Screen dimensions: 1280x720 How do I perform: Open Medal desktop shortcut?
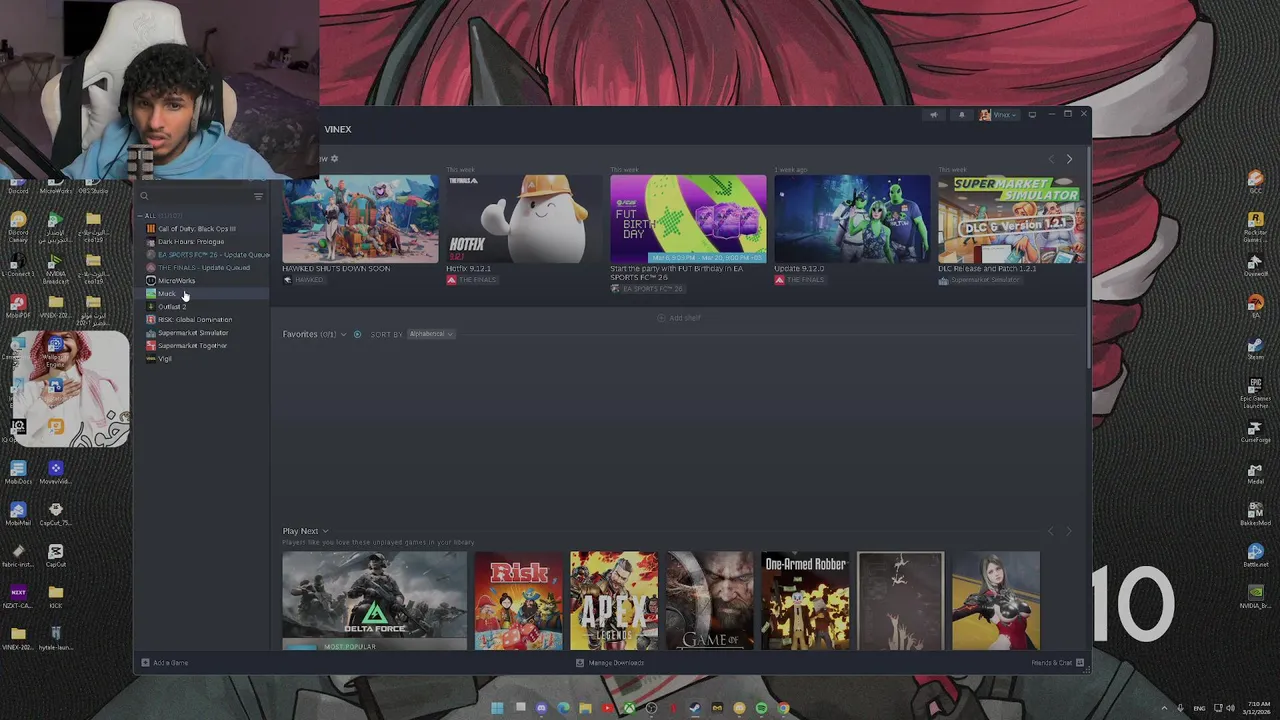[1255, 473]
